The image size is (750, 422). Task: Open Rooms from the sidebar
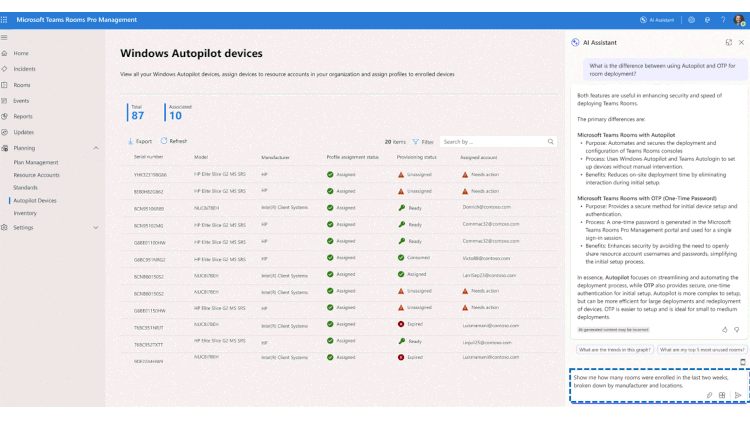(x=22, y=85)
